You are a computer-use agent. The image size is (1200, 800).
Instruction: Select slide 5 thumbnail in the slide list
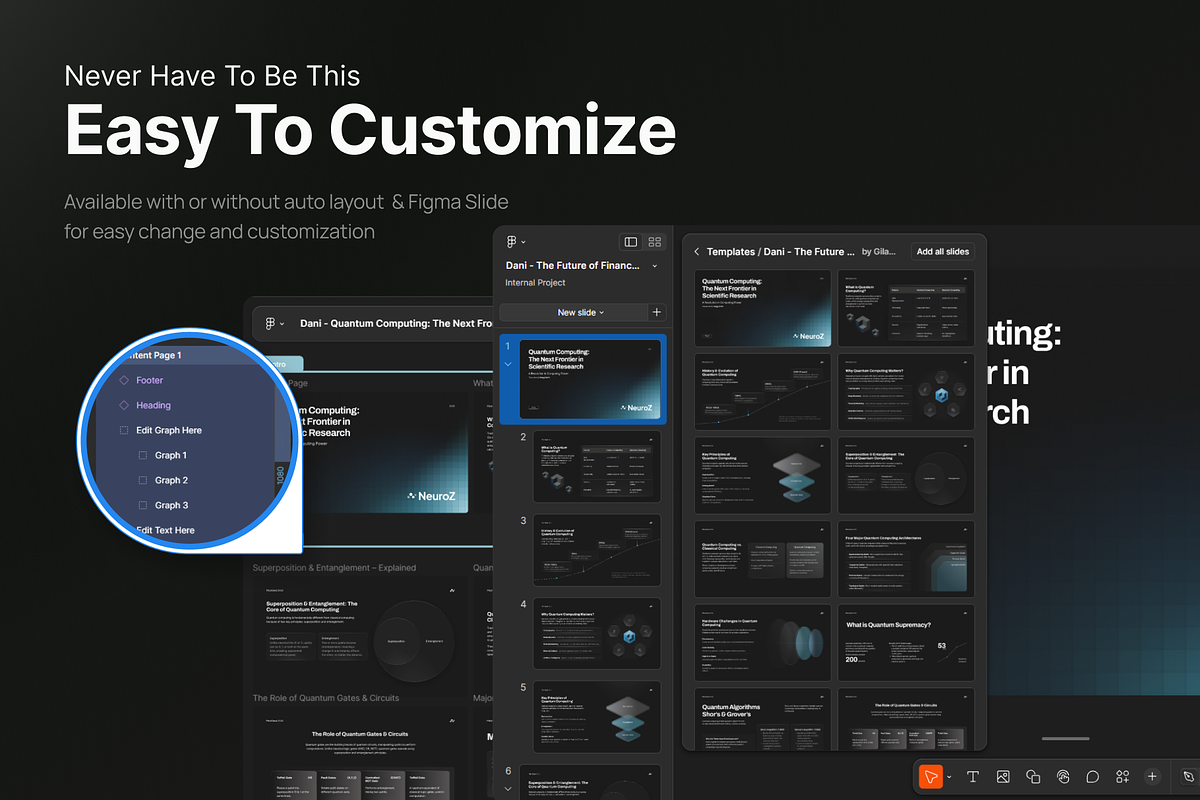pyautogui.click(x=597, y=716)
